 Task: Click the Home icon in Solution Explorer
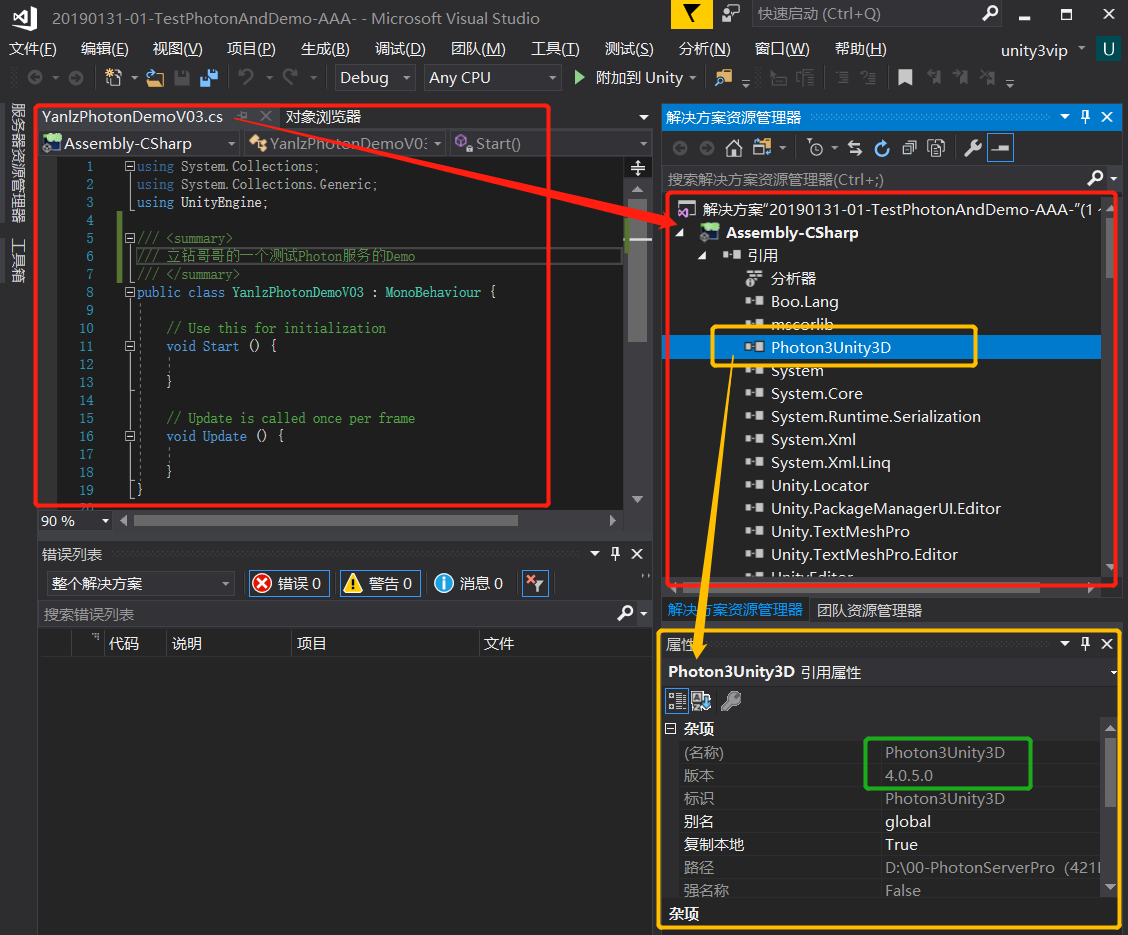(x=734, y=148)
